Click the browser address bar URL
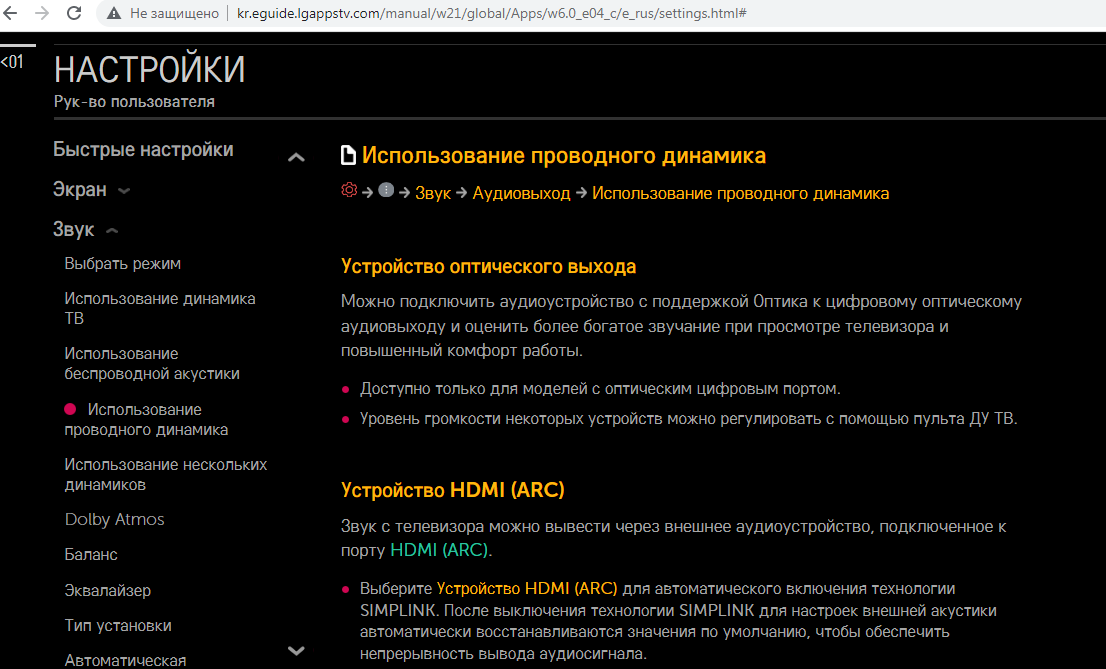1106x669 pixels. [x=490, y=14]
